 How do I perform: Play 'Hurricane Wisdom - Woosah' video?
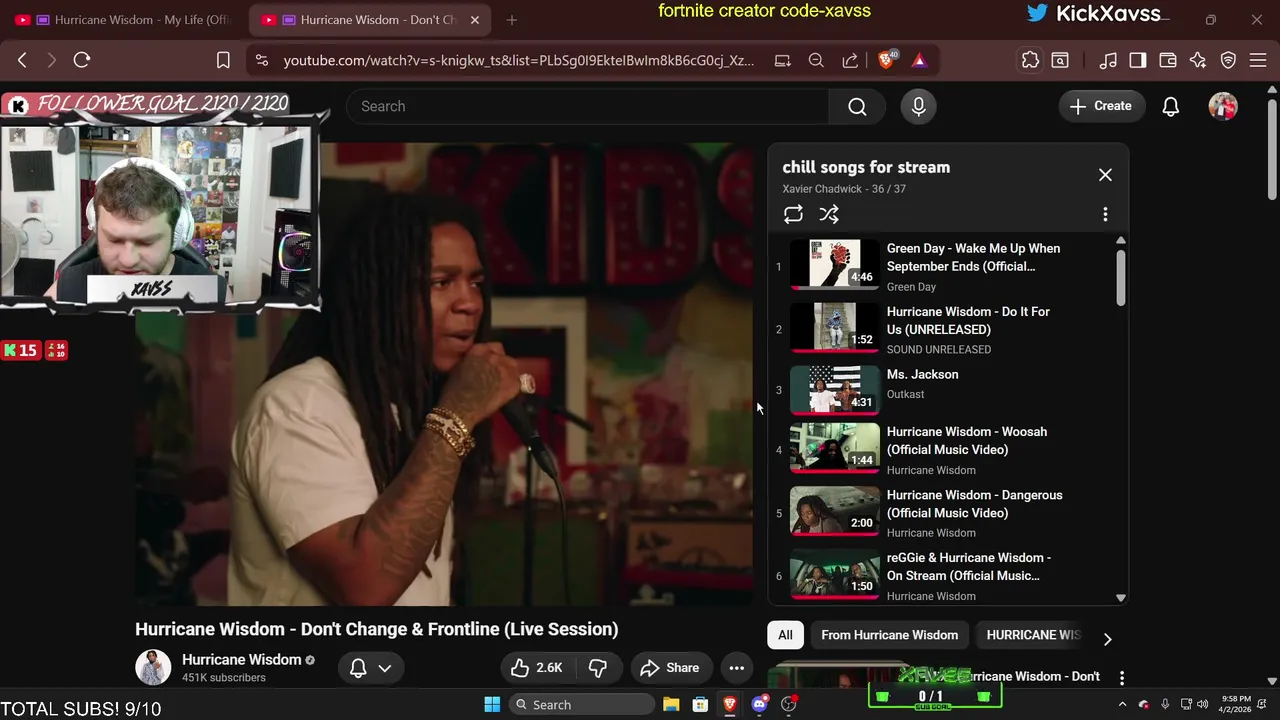pos(942,450)
